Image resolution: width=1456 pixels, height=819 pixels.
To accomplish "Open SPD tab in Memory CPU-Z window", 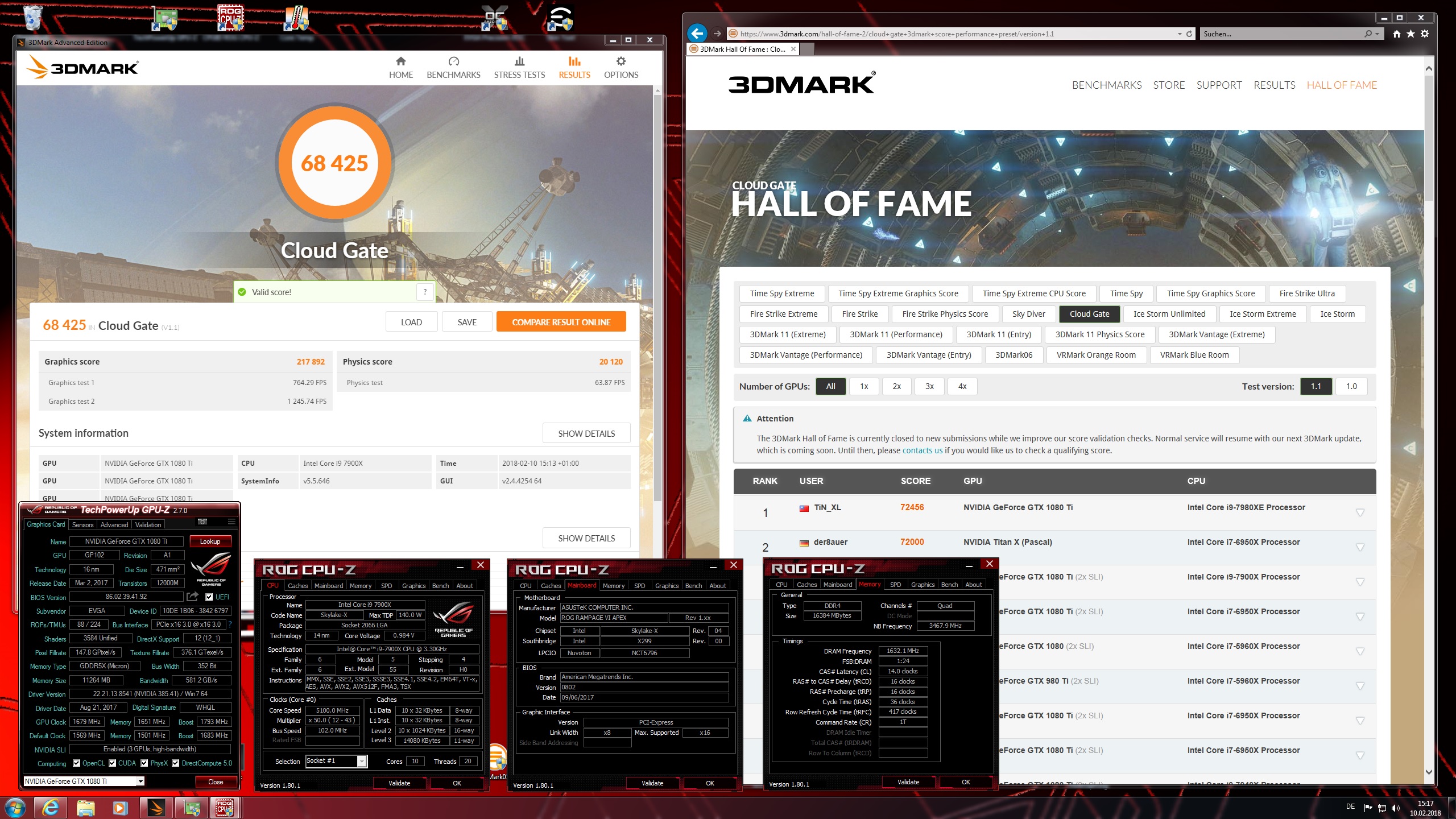I will coord(895,584).
